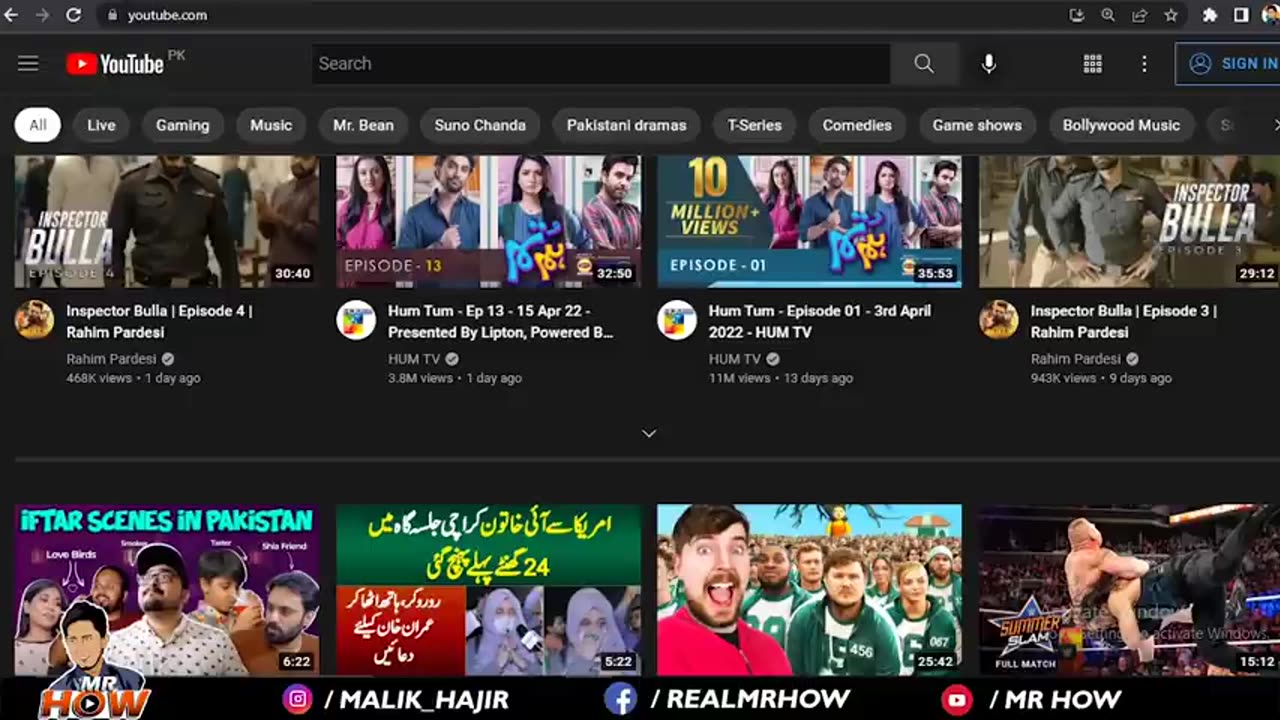Open the browser extensions puzzle icon
This screenshot has width=1280, height=720.
[1209, 15]
